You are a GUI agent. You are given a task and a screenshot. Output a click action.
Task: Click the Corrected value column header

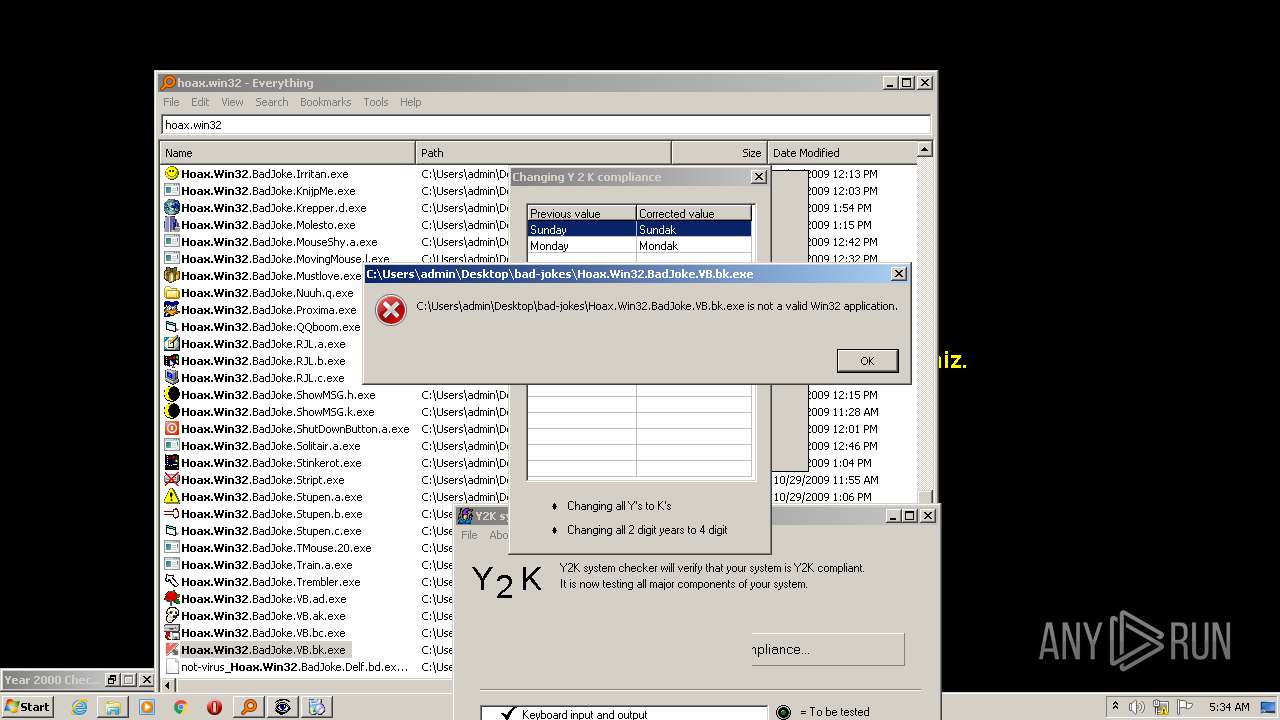pyautogui.click(x=693, y=213)
